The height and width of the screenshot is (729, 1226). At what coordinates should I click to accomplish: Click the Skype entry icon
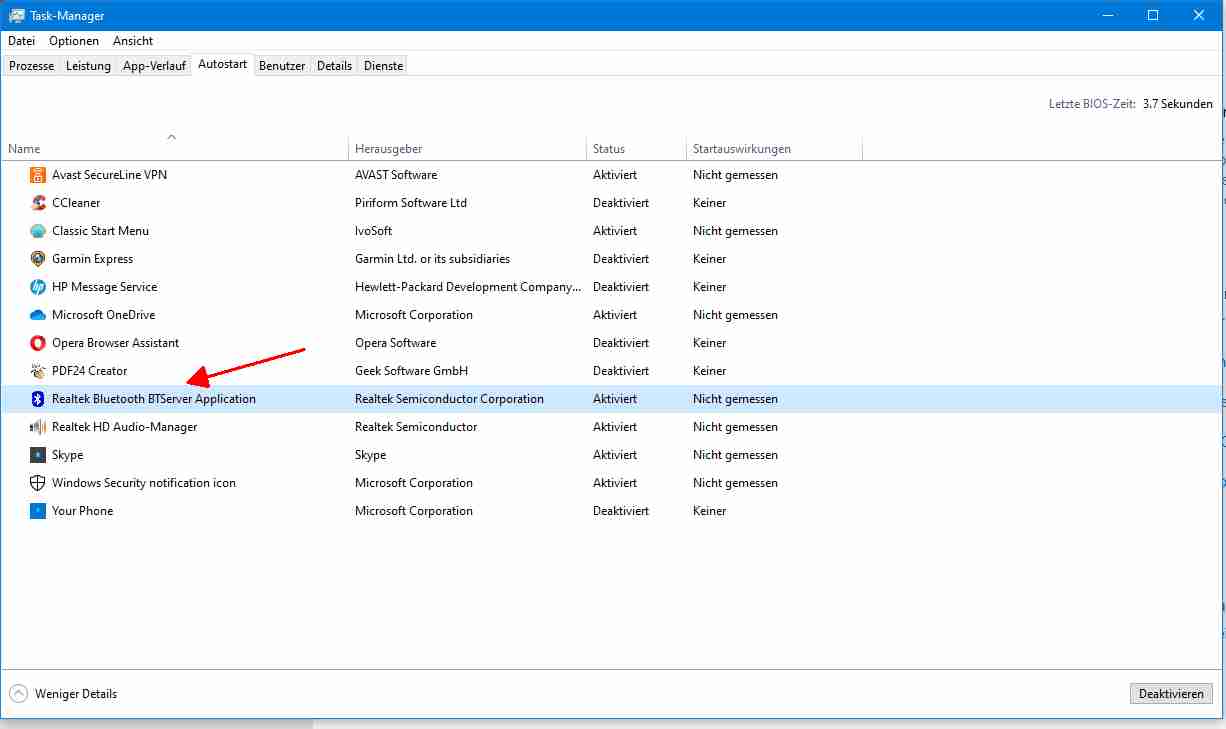tap(38, 455)
